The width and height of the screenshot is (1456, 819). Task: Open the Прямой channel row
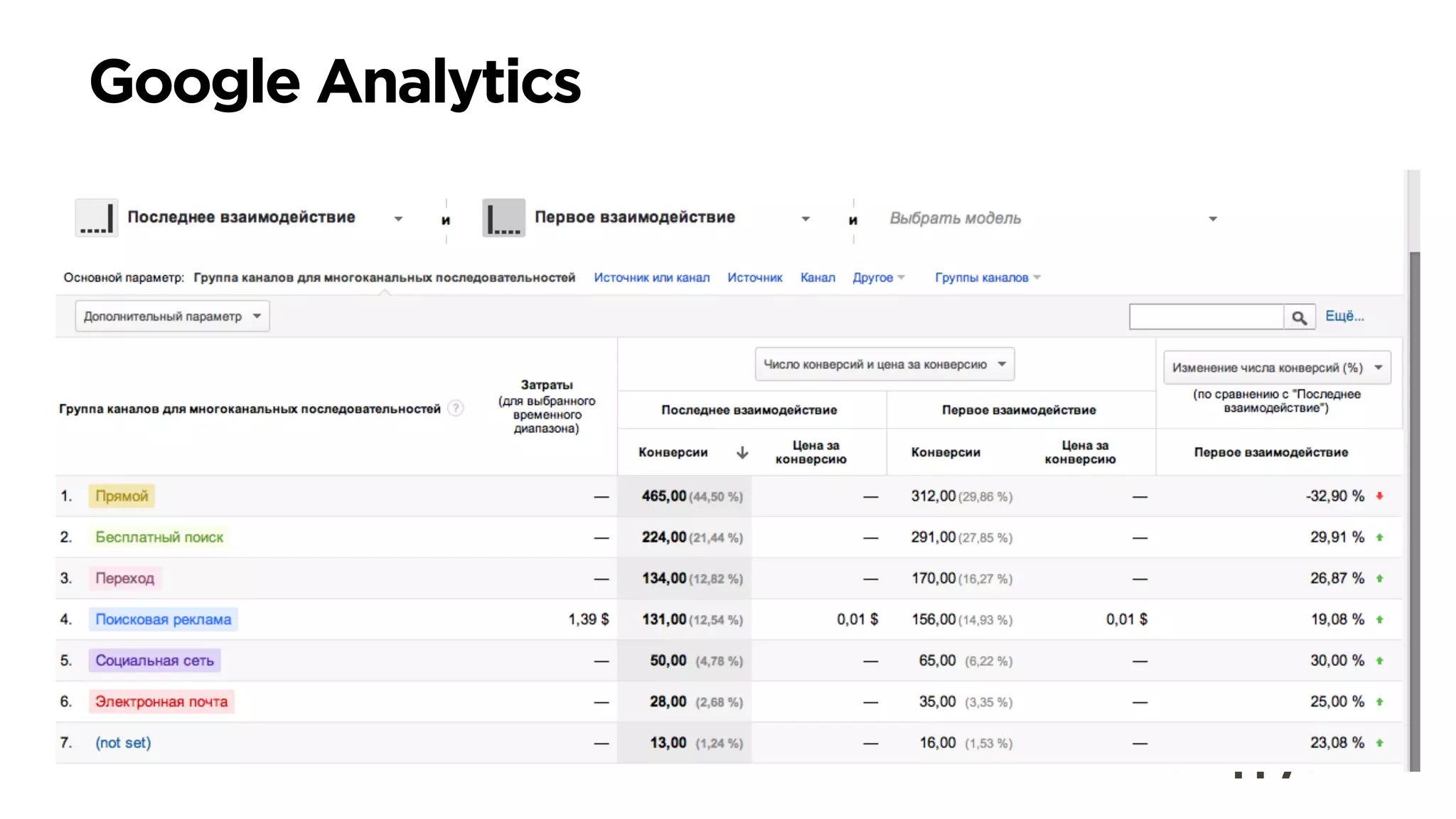point(122,496)
